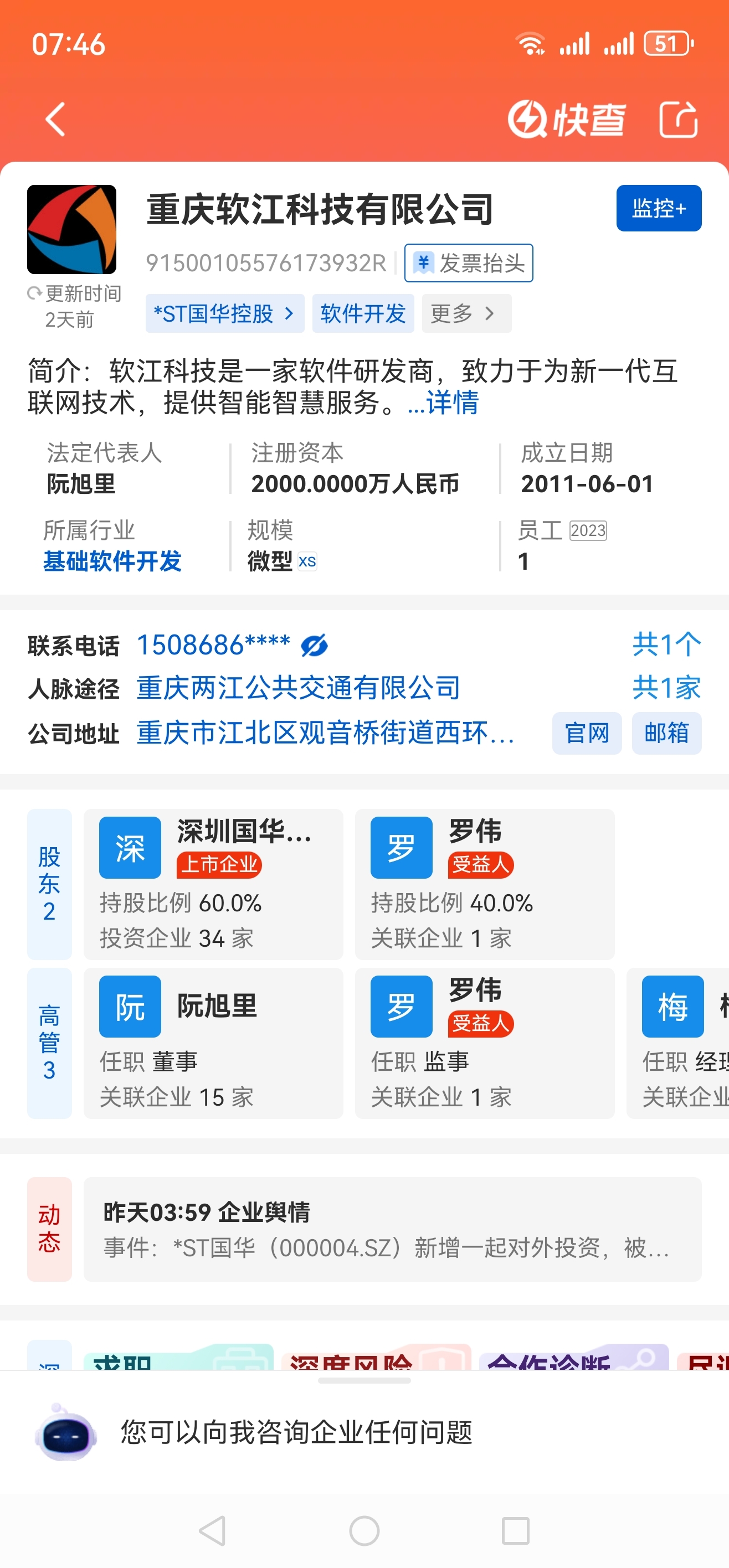Image resolution: width=729 pixels, height=1568 pixels.
Task: Tap the 上市企业 badge
Action: point(220,864)
